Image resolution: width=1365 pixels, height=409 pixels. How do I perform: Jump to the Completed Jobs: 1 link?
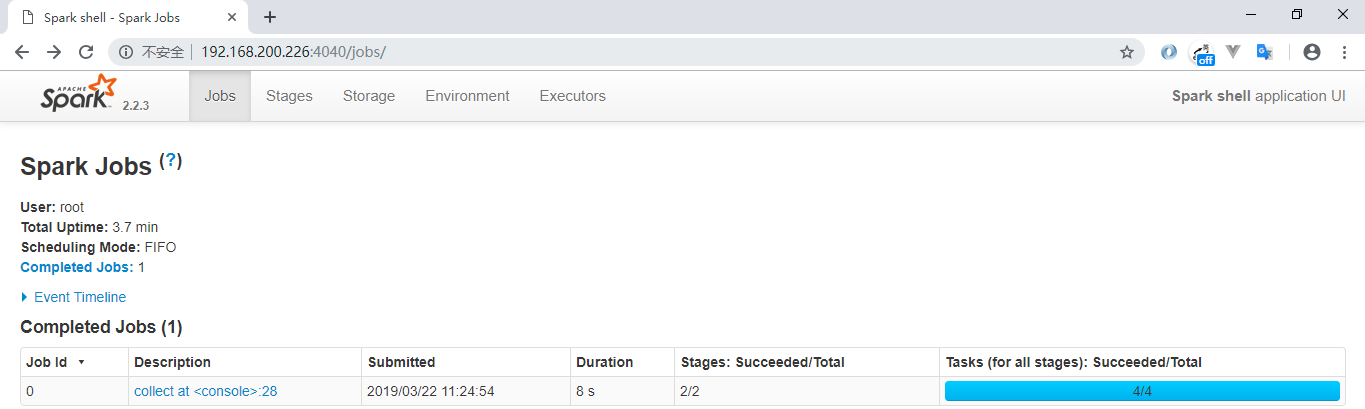(x=82, y=267)
